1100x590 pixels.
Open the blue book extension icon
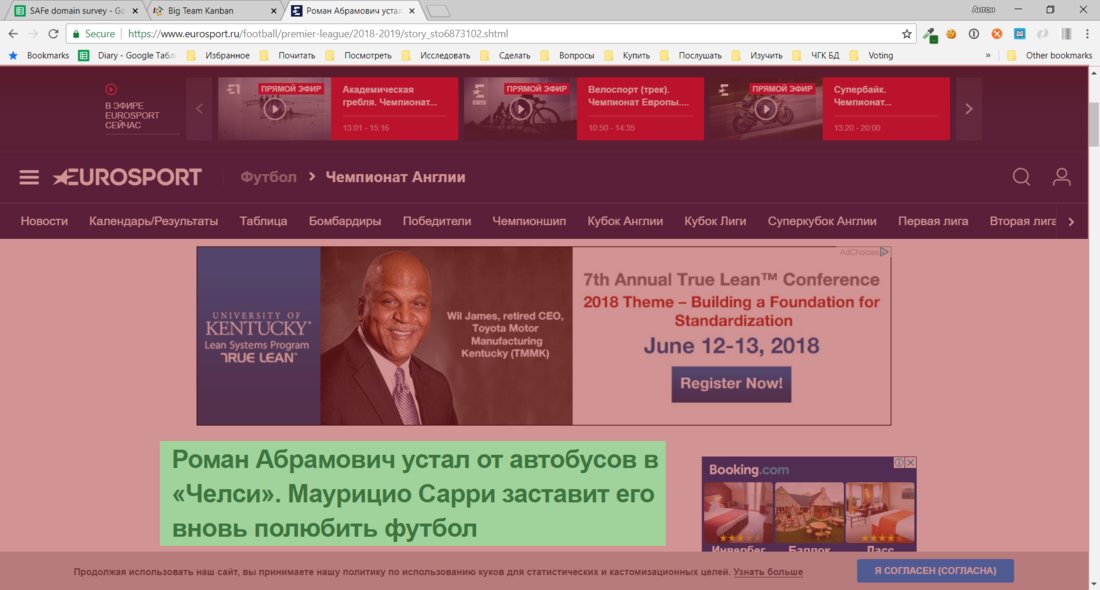click(x=1019, y=34)
